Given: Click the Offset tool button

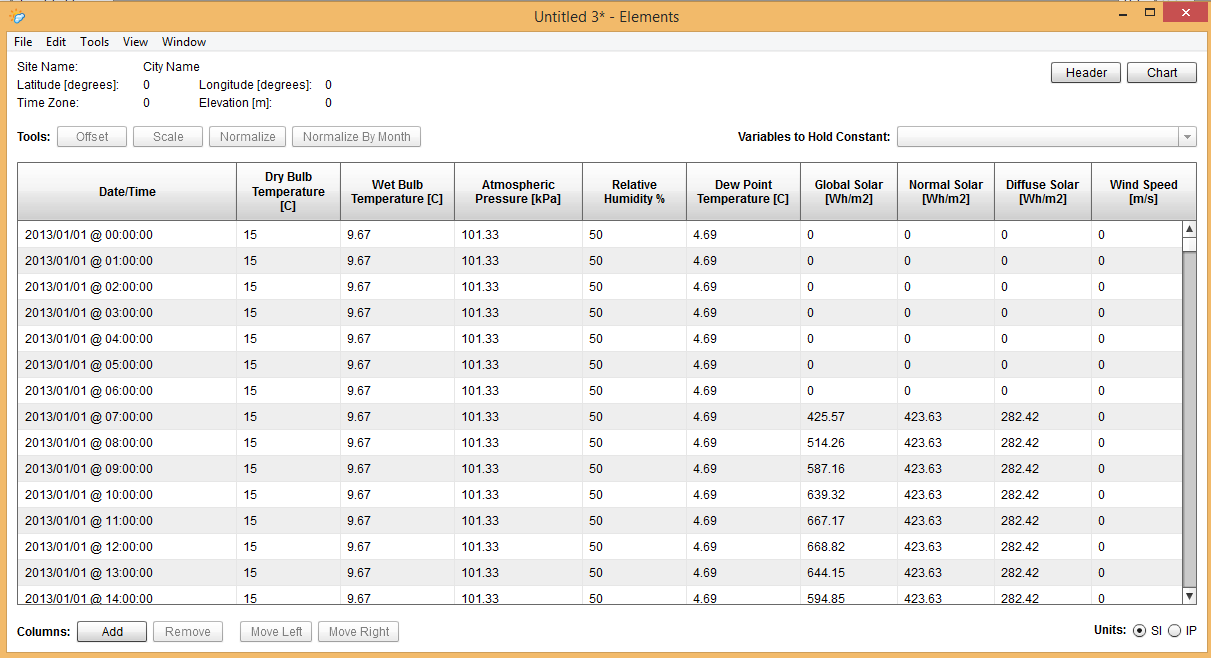Looking at the screenshot, I should (x=92, y=137).
